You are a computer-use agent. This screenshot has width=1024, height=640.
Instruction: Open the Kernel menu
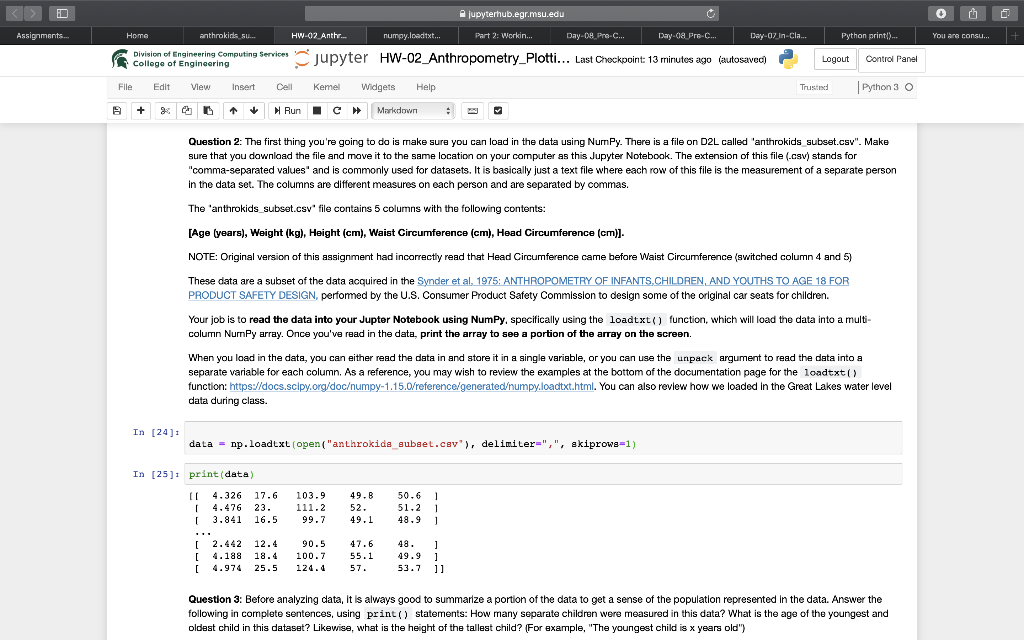[326, 87]
